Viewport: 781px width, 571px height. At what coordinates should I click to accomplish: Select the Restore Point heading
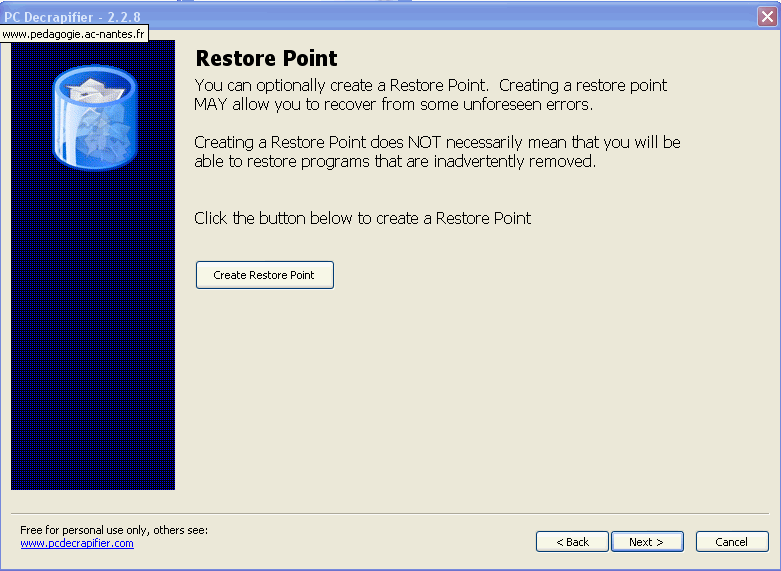pos(266,58)
